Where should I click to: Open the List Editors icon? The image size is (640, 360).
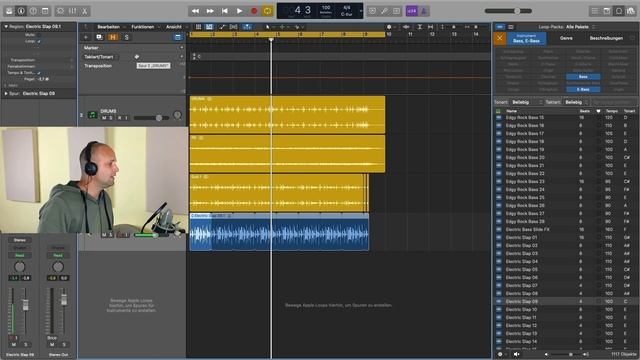point(595,11)
